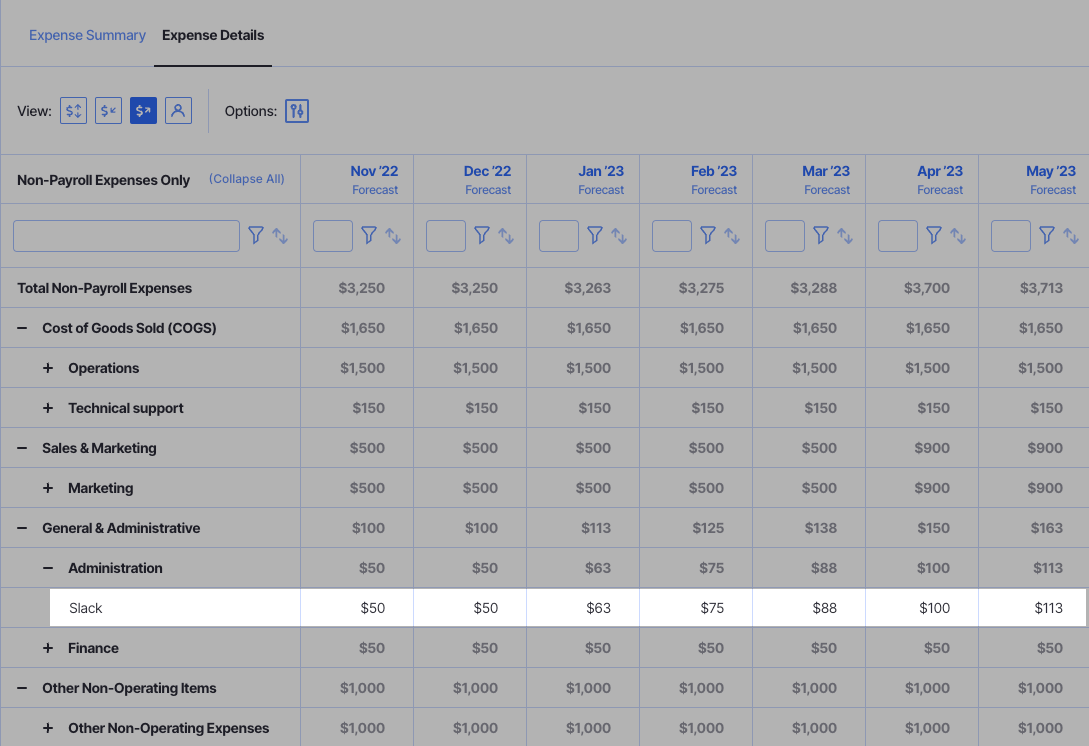Expand the Marketing subcategory

(x=48, y=487)
